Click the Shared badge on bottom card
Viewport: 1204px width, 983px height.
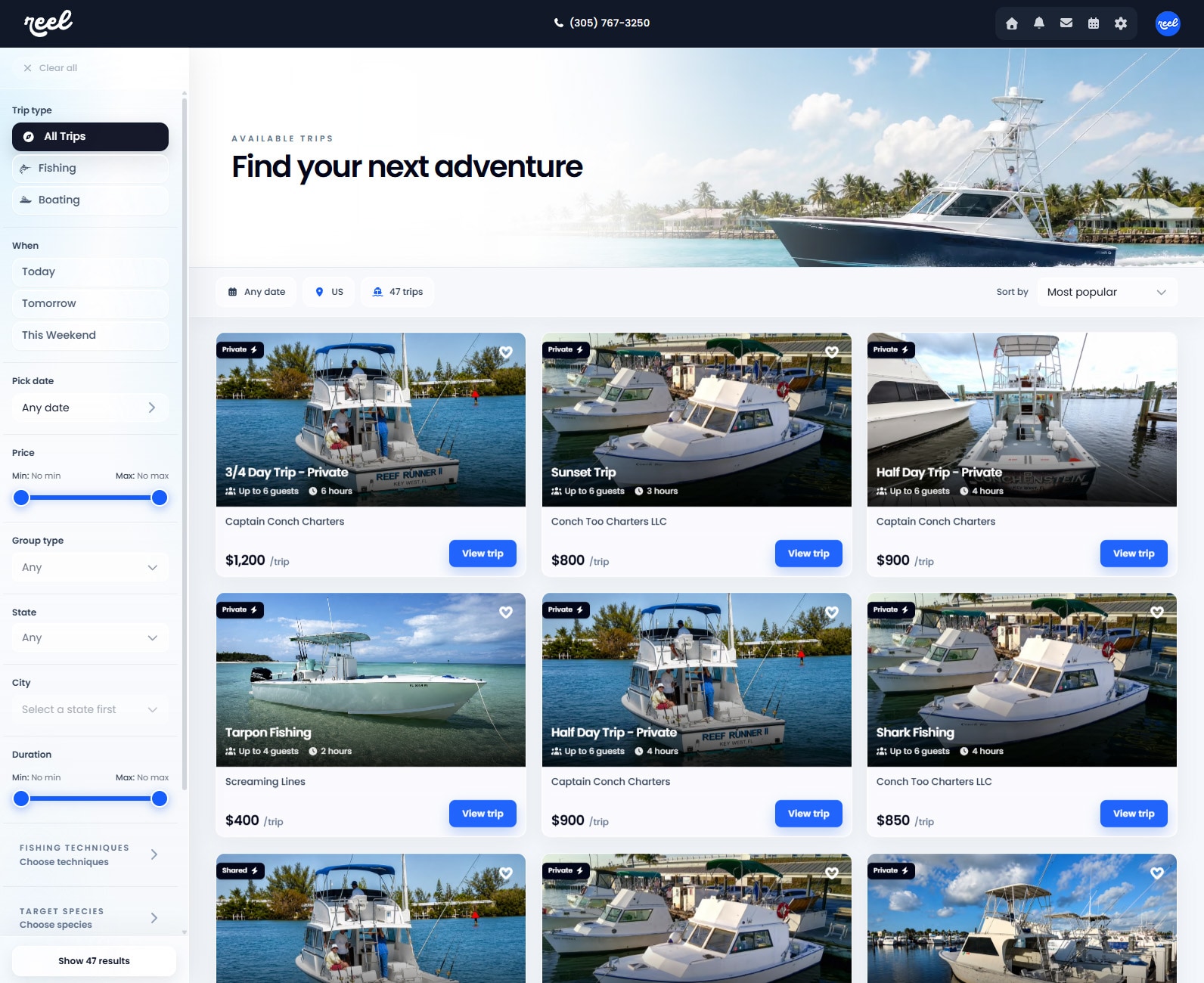(240, 870)
